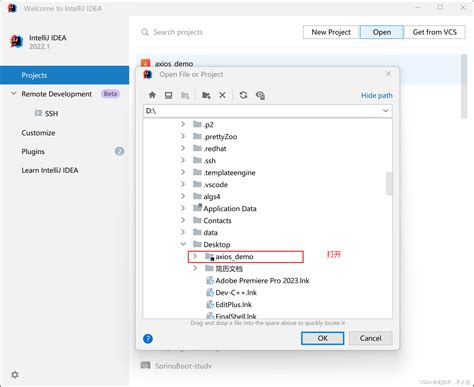Screen dimensions: 474x387
Task: Click the path input field
Action: click(268, 111)
